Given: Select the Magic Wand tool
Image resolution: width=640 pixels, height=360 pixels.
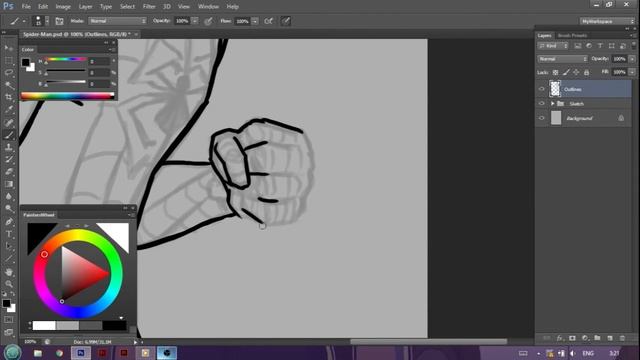Looking at the screenshot, I should point(9,85).
